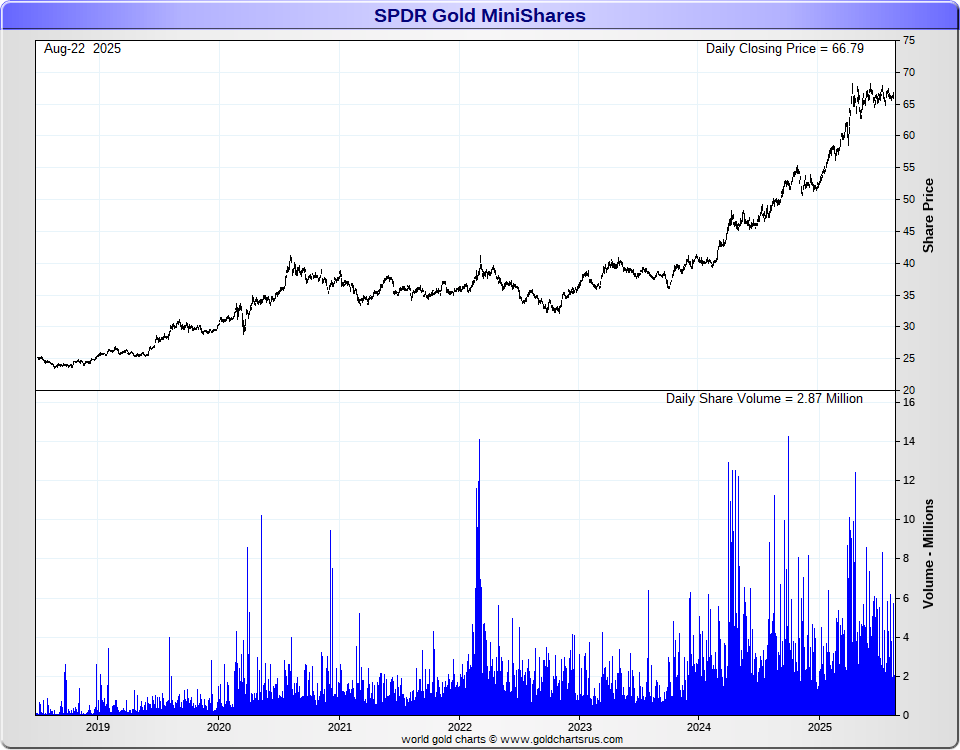Click the 2024 year label on x-axis
This screenshot has height=750, width=960.
(x=699, y=727)
